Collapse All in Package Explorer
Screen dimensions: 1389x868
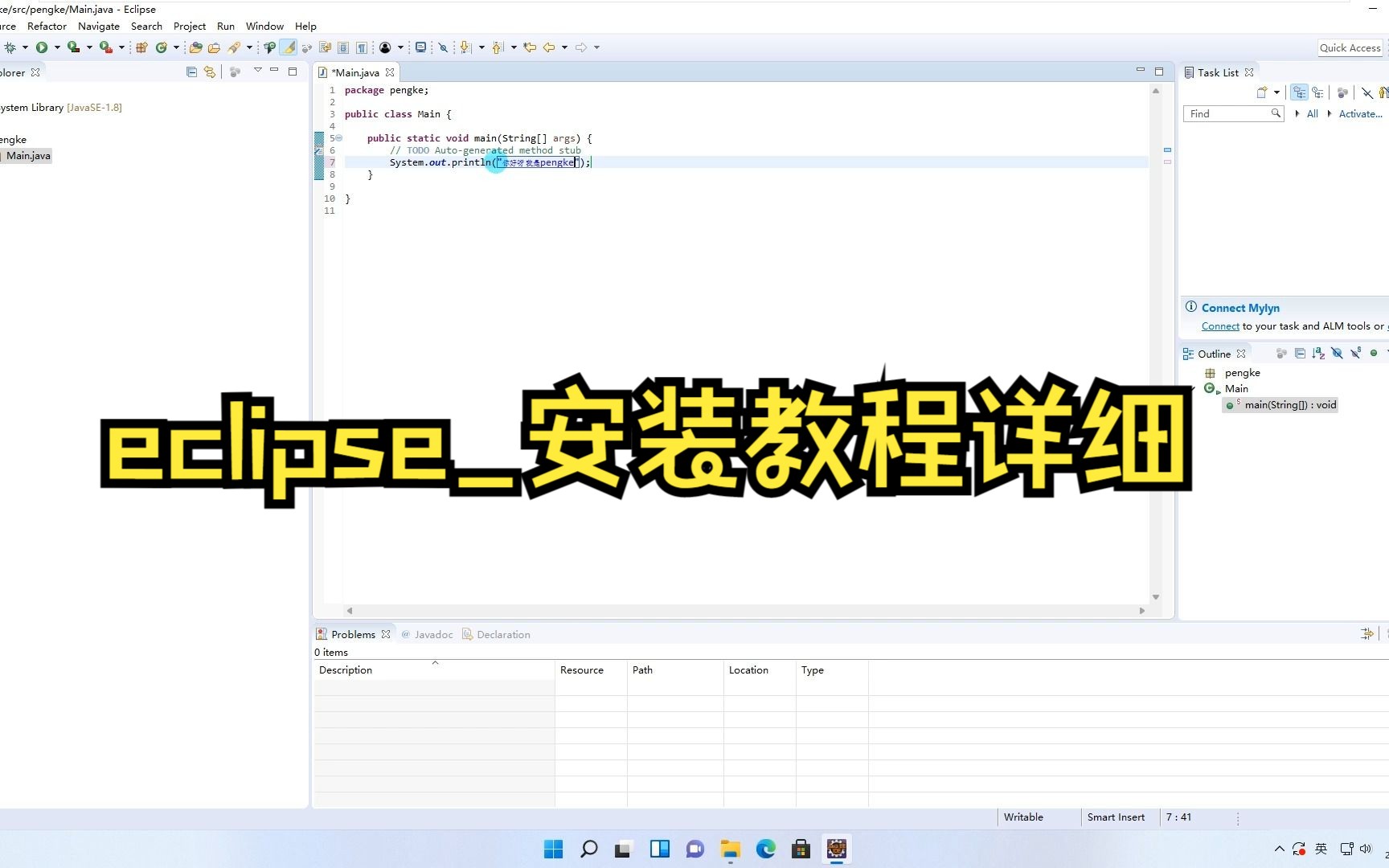click(191, 72)
